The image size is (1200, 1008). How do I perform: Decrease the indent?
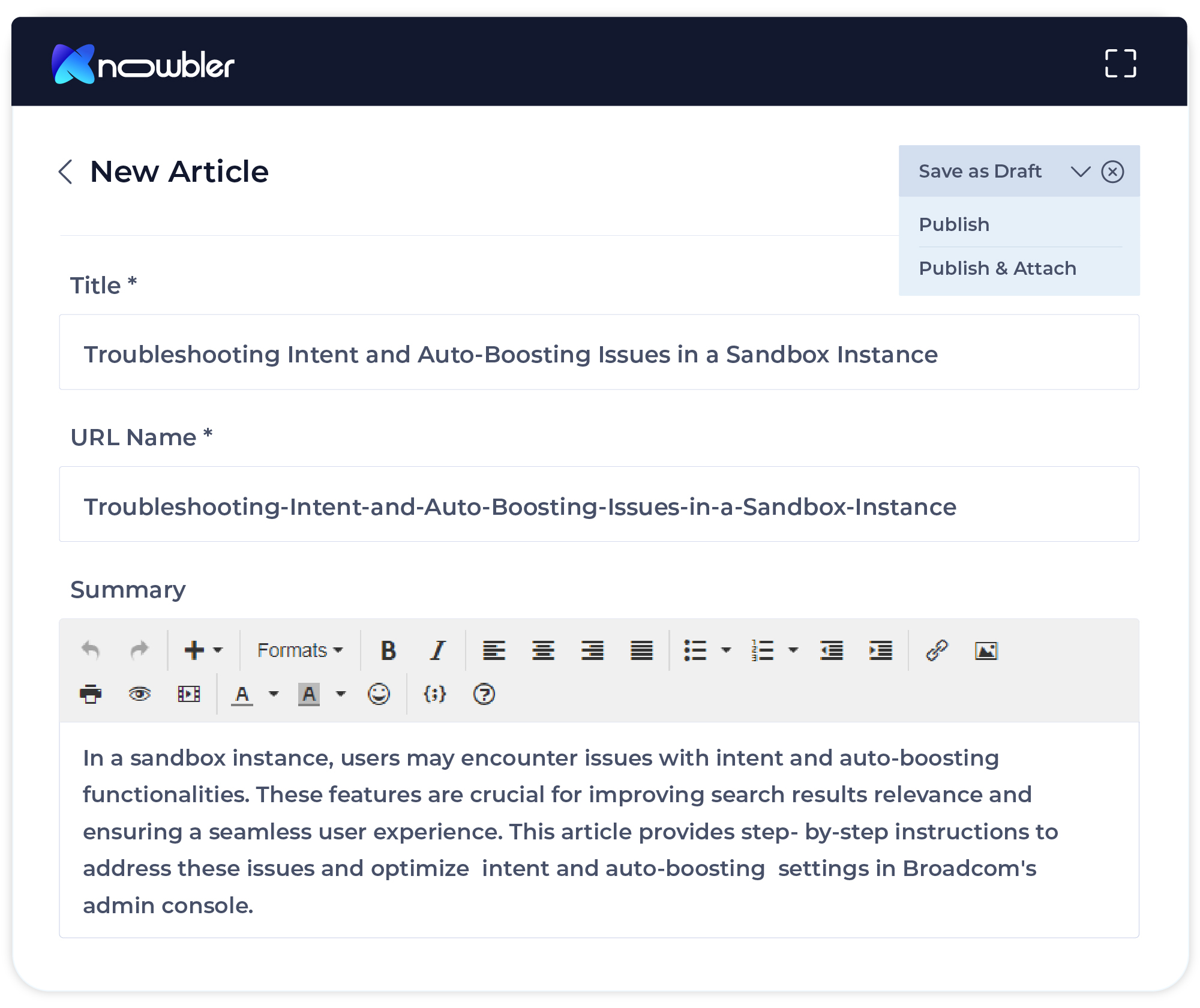click(832, 650)
